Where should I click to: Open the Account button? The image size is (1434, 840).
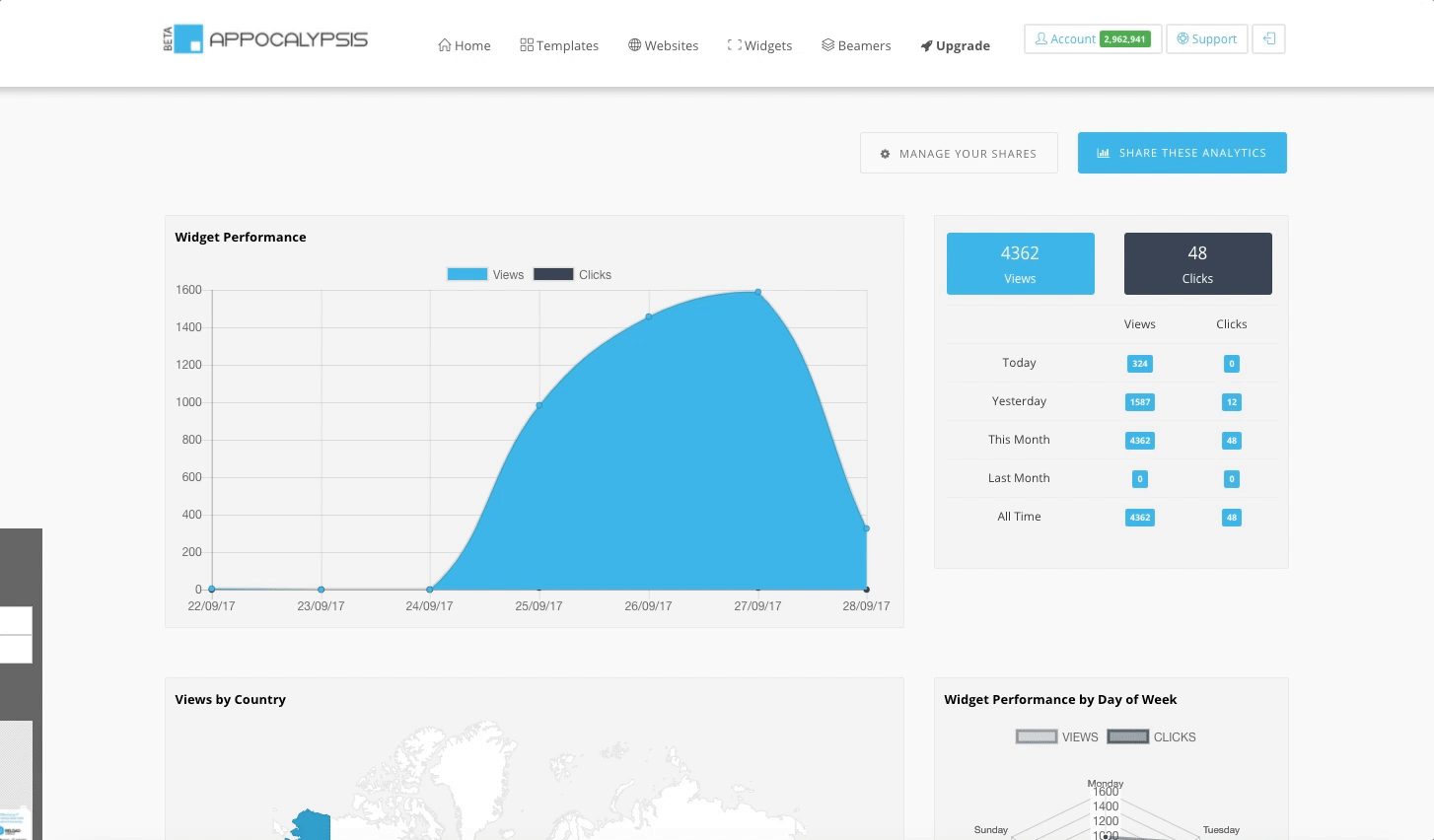point(1092,39)
